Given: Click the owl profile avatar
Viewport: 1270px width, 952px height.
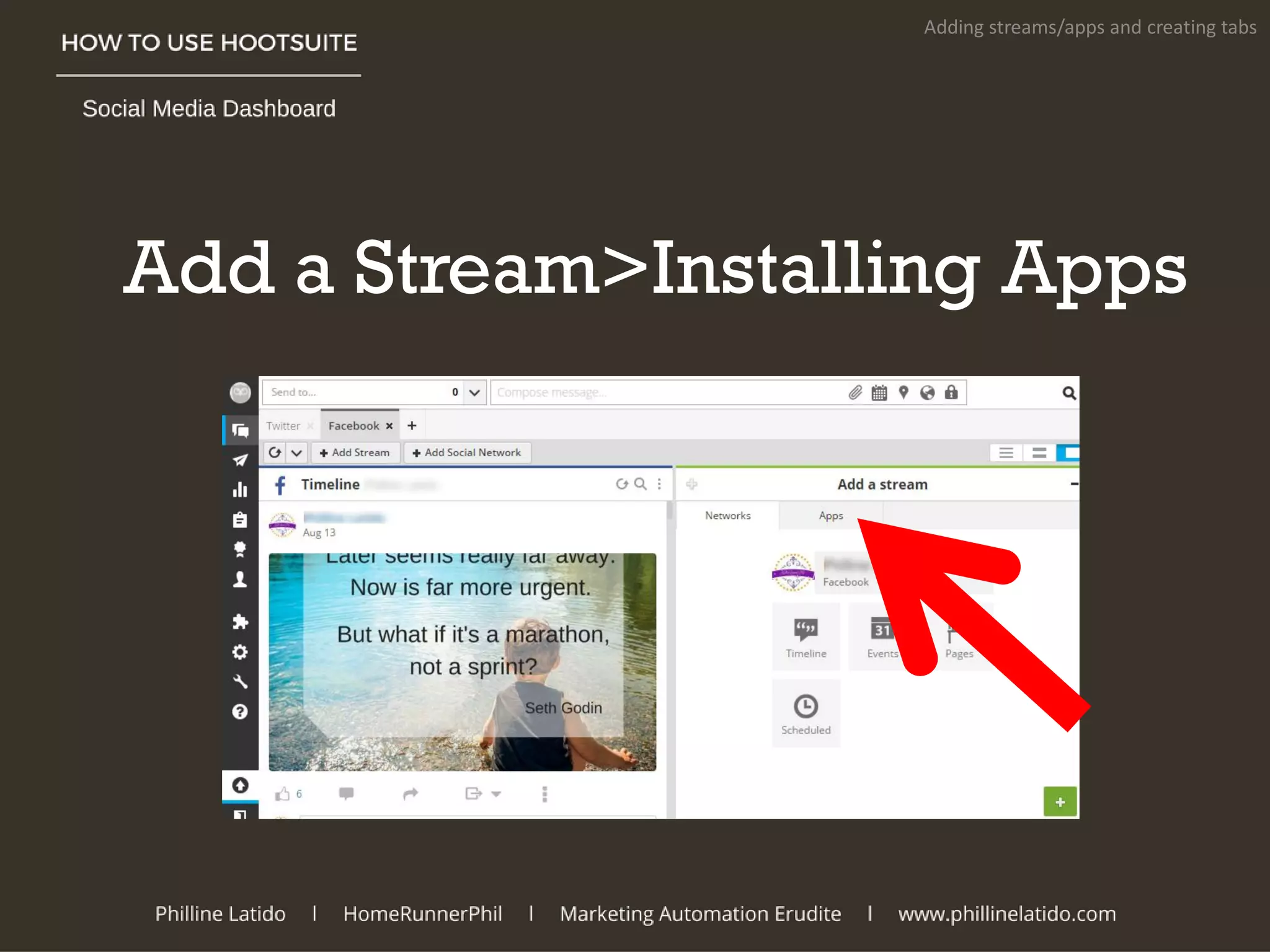Looking at the screenshot, I should (240, 392).
